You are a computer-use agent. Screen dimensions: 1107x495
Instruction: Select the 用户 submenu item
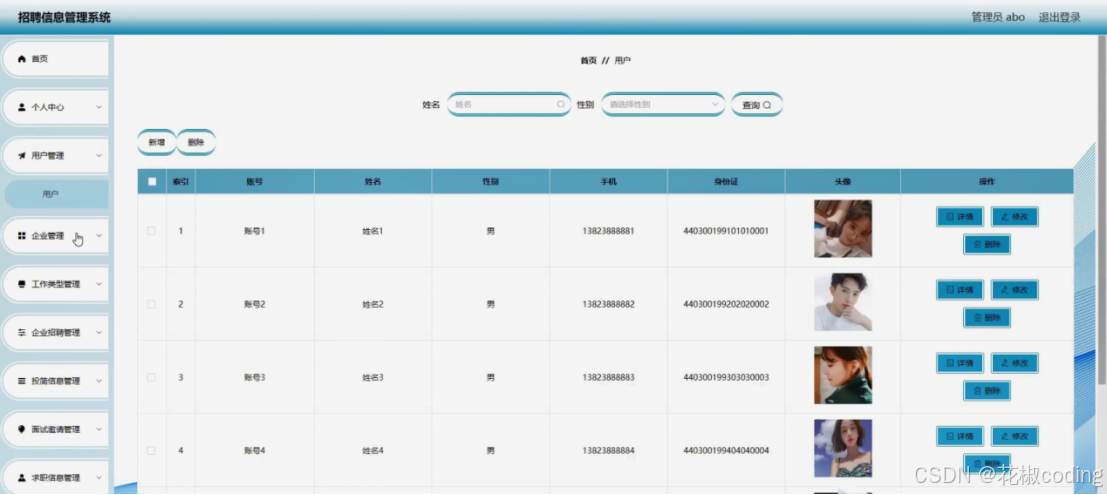click(x=56, y=193)
